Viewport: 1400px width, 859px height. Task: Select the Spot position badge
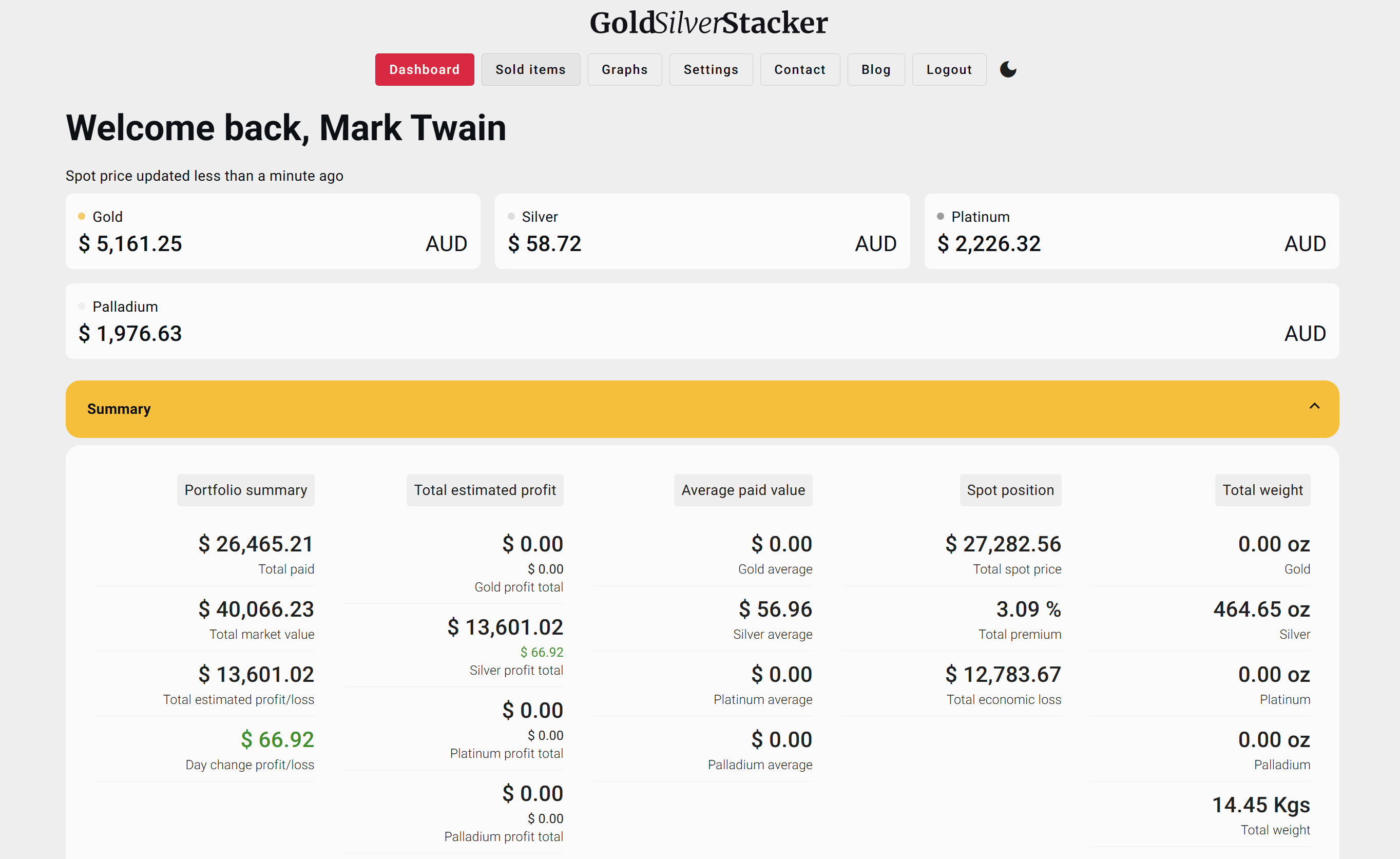[x=1010, y=489]
